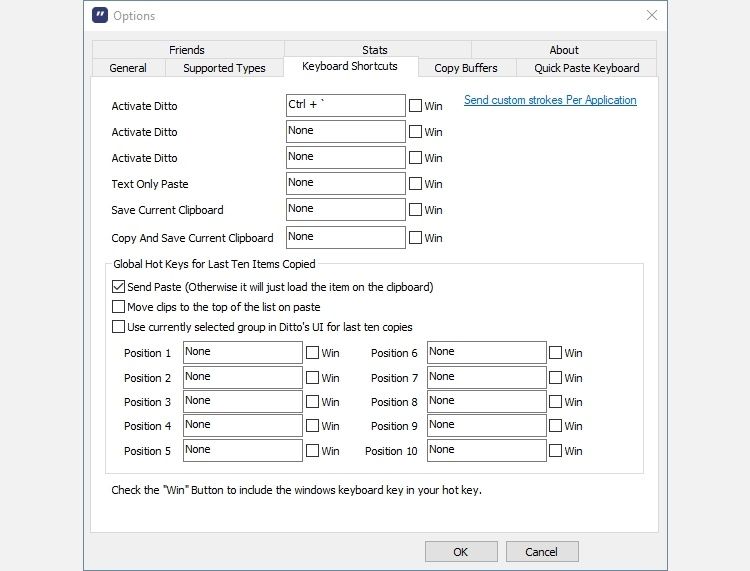Switch to the Friends tab
The image size is (750, 571).
coord(187,50)
